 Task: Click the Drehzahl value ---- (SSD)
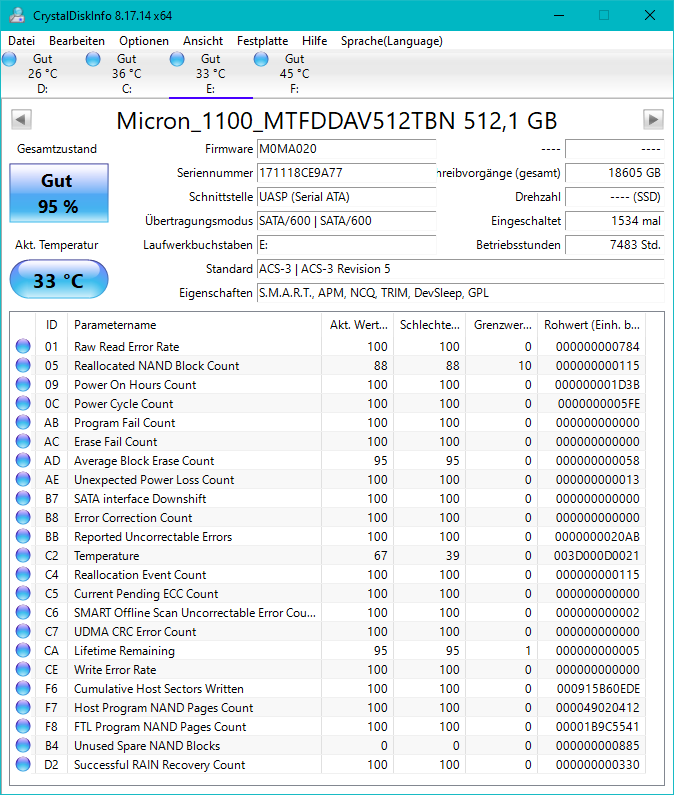[x=615, y=197]
